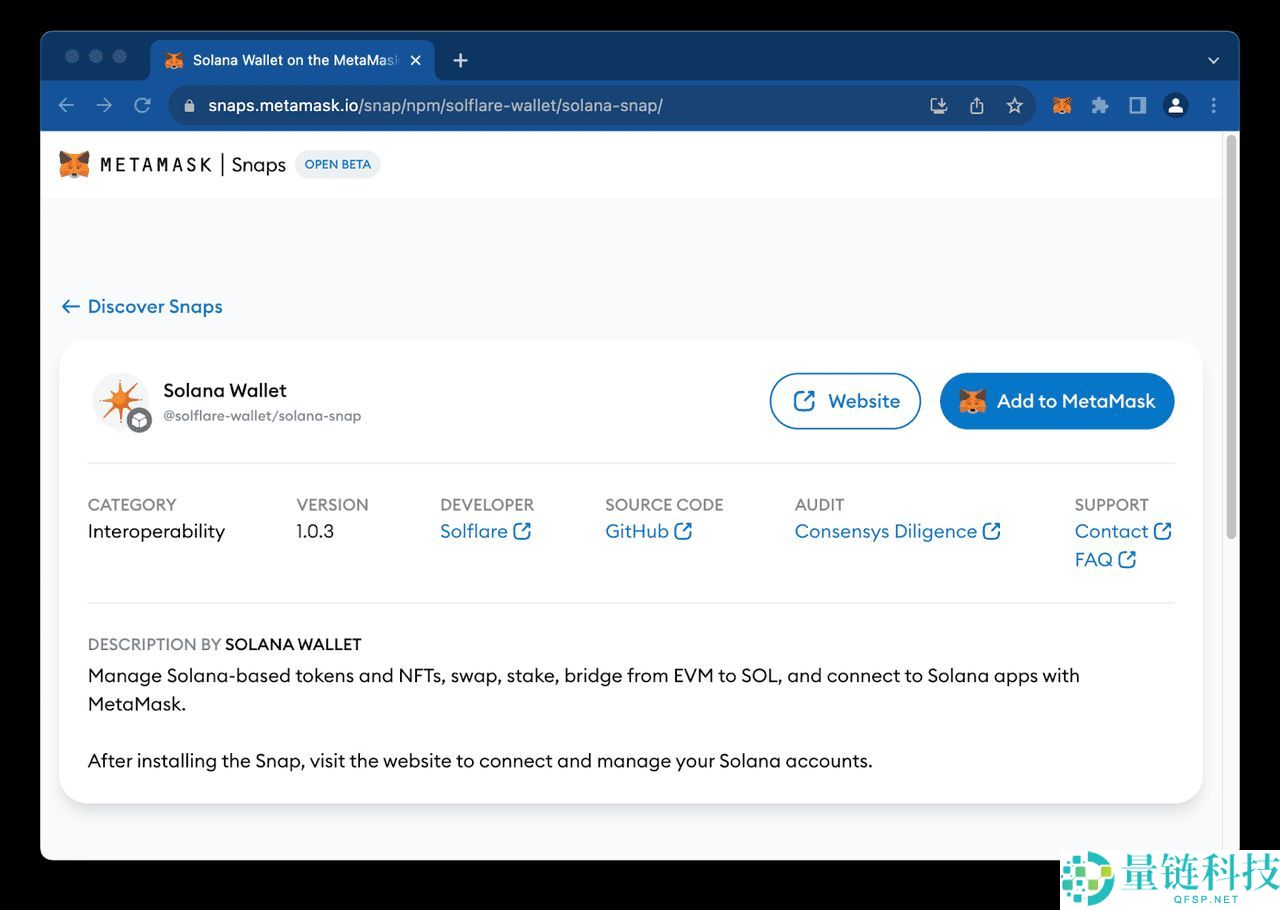Bookmark this page with the star icon
The width and height of the screenshot is (1280, 910).
pos(1014,105)
